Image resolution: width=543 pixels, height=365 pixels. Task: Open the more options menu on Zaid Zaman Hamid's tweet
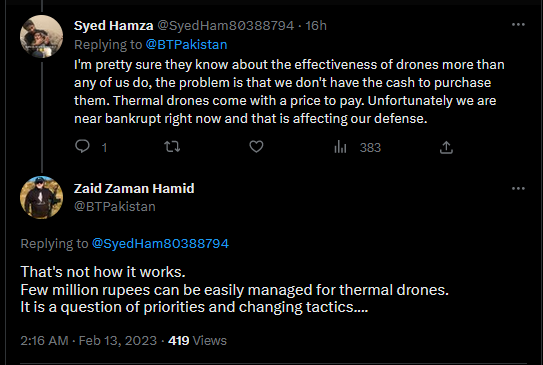518,188
